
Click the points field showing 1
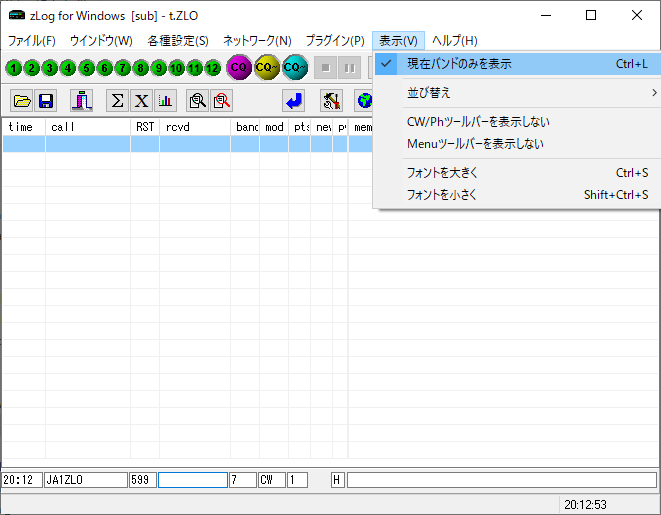tap(298, 480)
